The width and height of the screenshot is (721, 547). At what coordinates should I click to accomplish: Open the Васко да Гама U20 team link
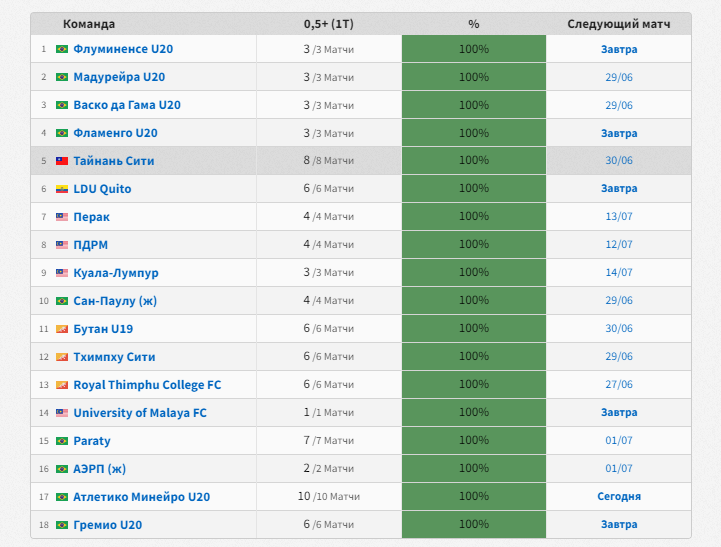[127, 105]
